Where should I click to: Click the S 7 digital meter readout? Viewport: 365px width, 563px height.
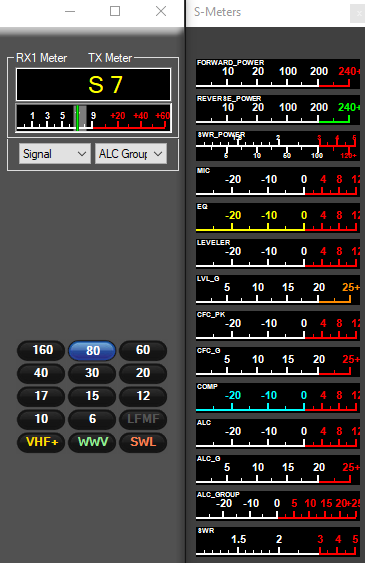click(x=93, y=85)
